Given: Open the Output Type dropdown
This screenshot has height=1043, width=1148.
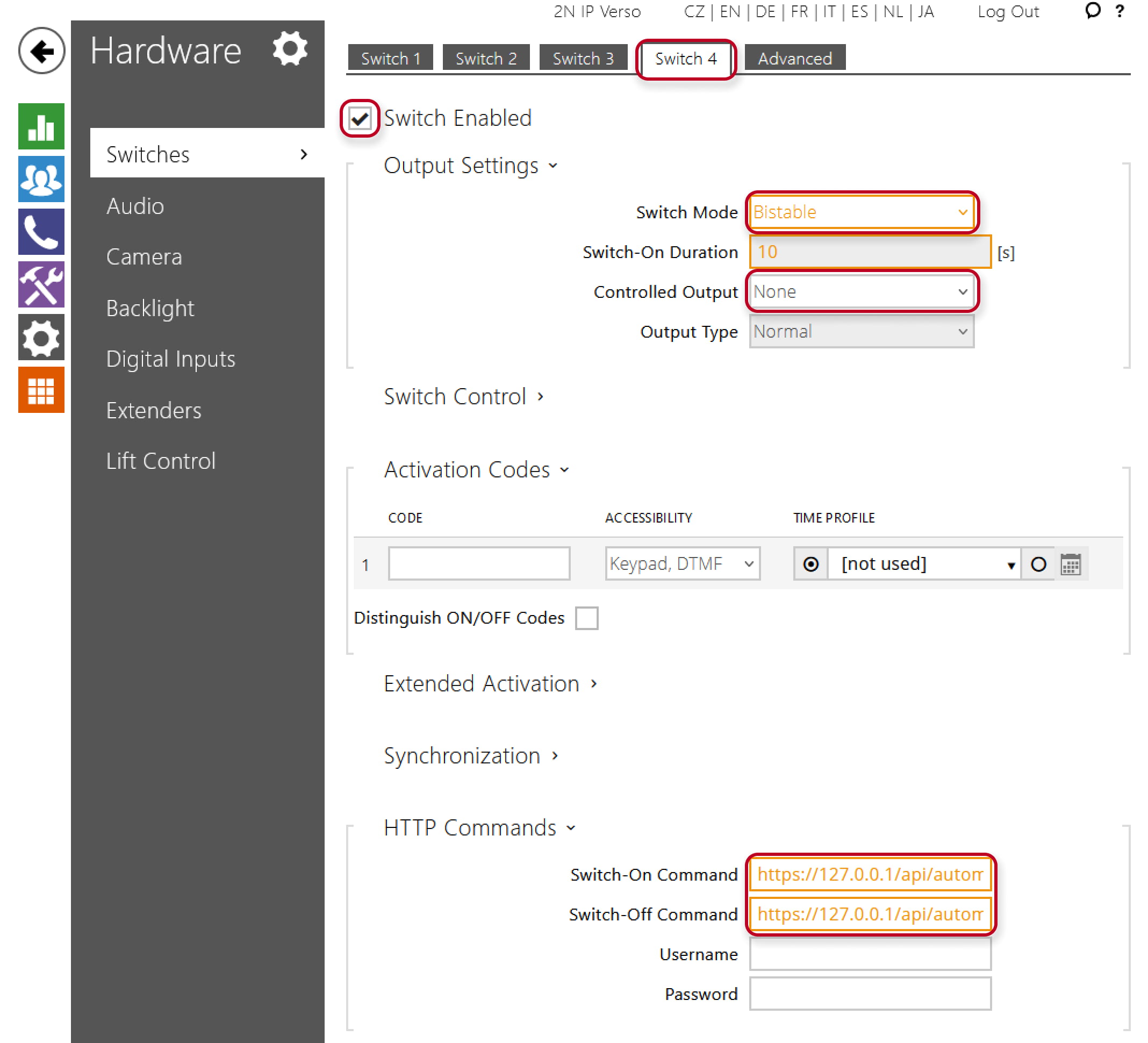Looking at the screenshot, I should click(862, 332).
